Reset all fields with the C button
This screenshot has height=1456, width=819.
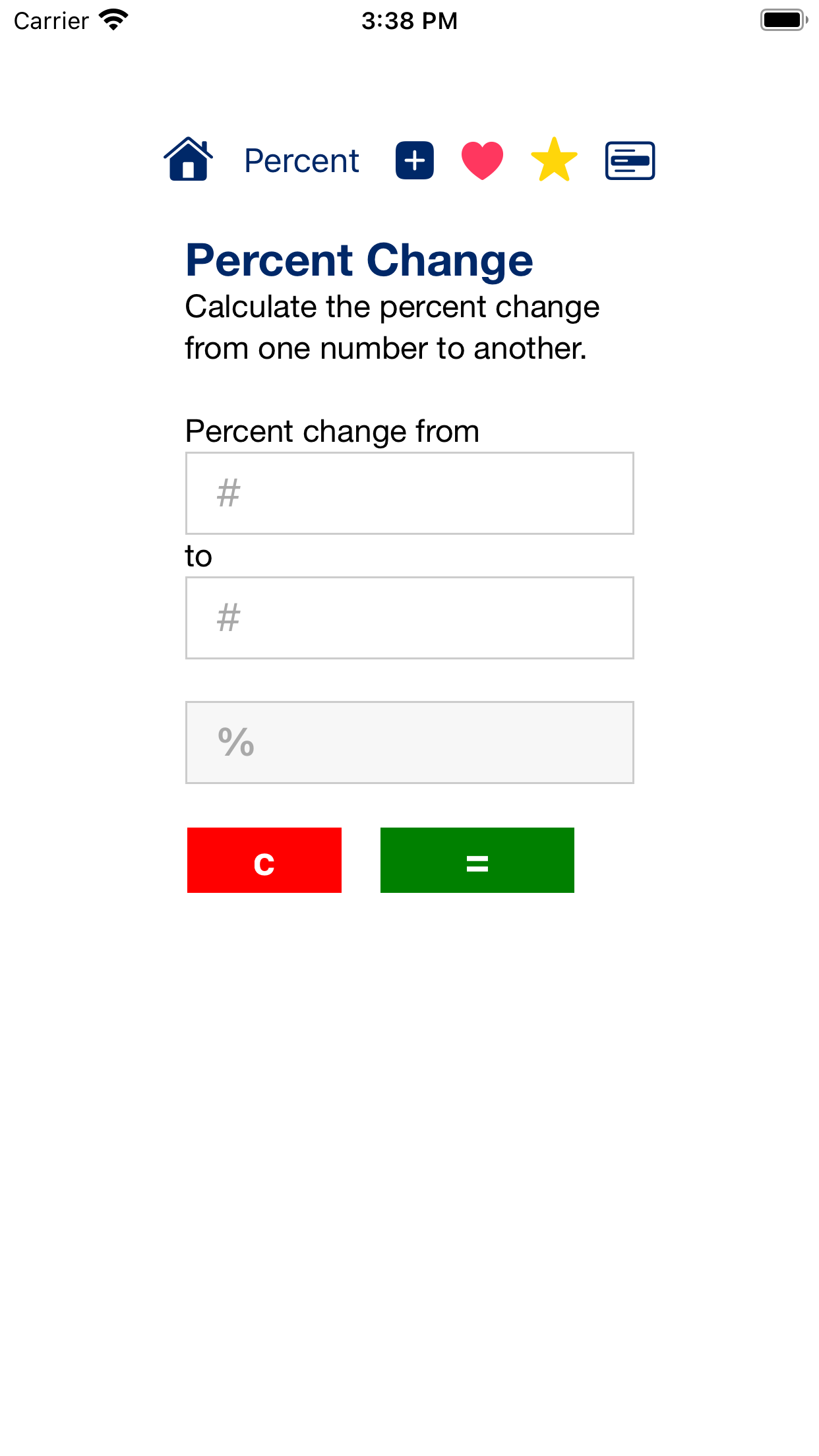[264, 860]
